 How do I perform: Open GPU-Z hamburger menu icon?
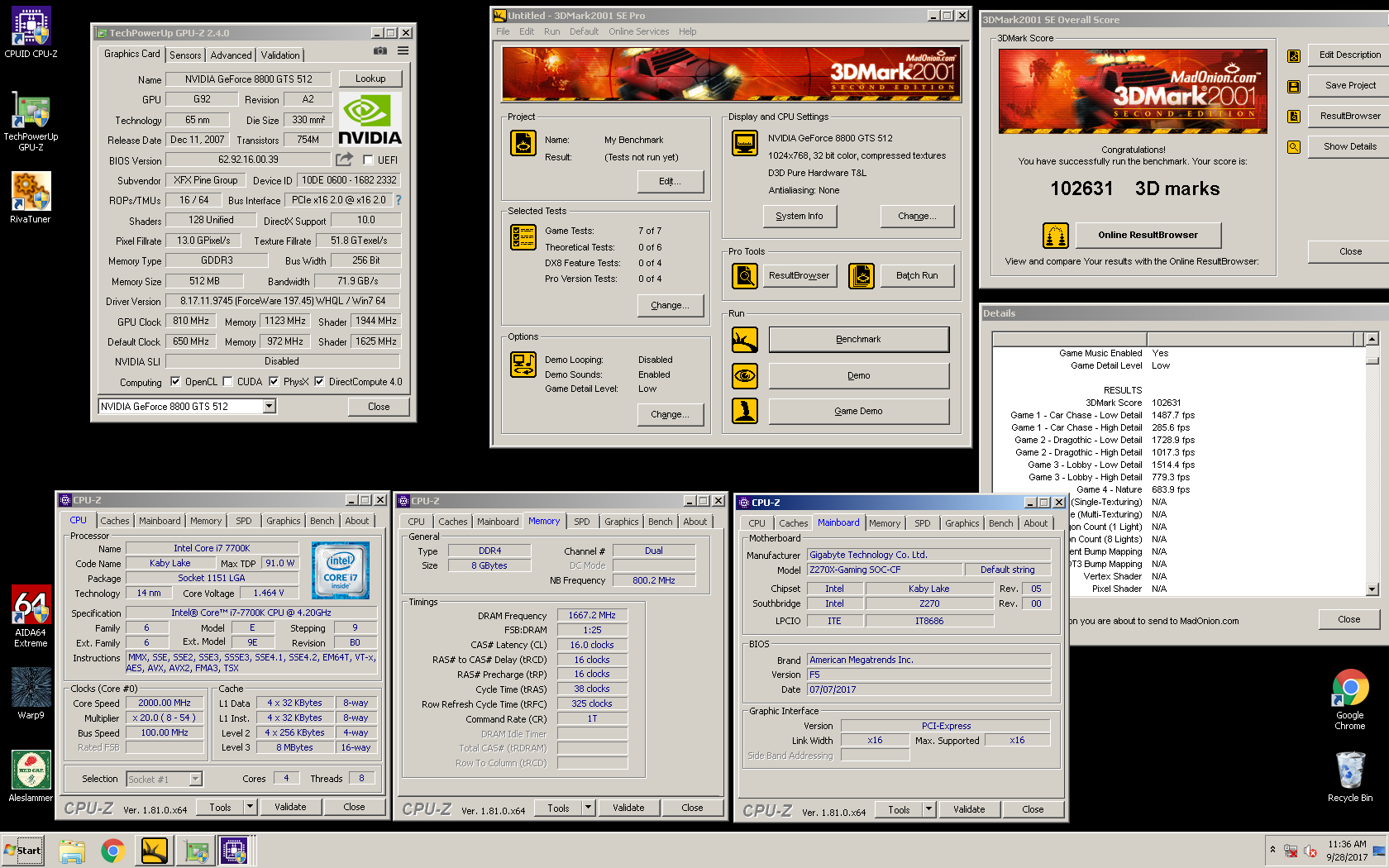pyautogui.click(x=403, y=51)
